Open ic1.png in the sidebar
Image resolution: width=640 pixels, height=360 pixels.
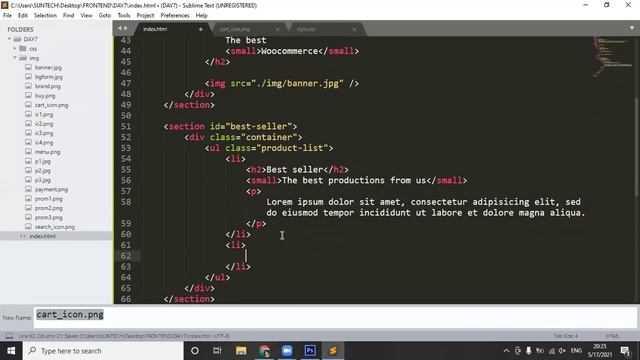coord(44,114)
